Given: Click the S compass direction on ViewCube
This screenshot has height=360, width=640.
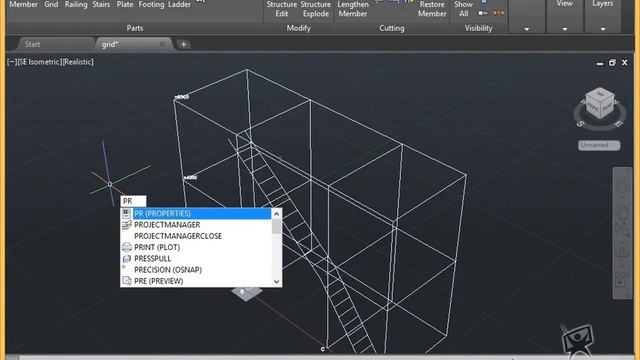Looking at the screenshot, I should click(x=580, y=124).
